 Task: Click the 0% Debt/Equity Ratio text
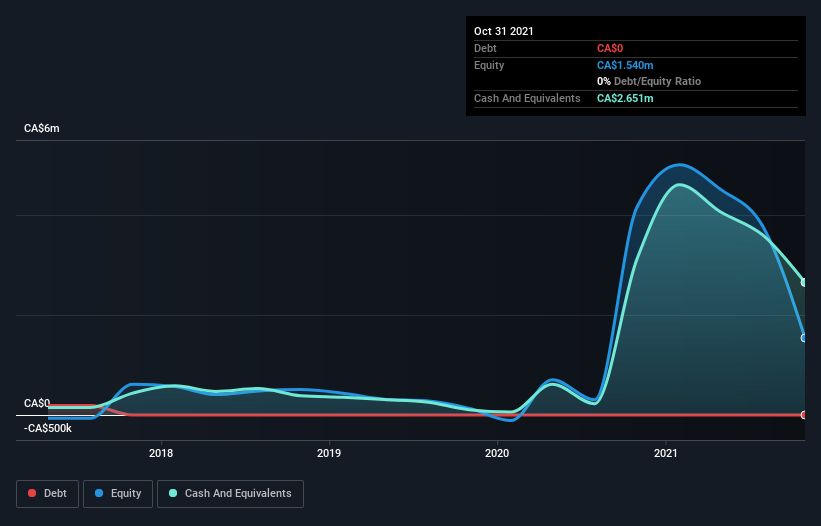click(x=649, y=81)
